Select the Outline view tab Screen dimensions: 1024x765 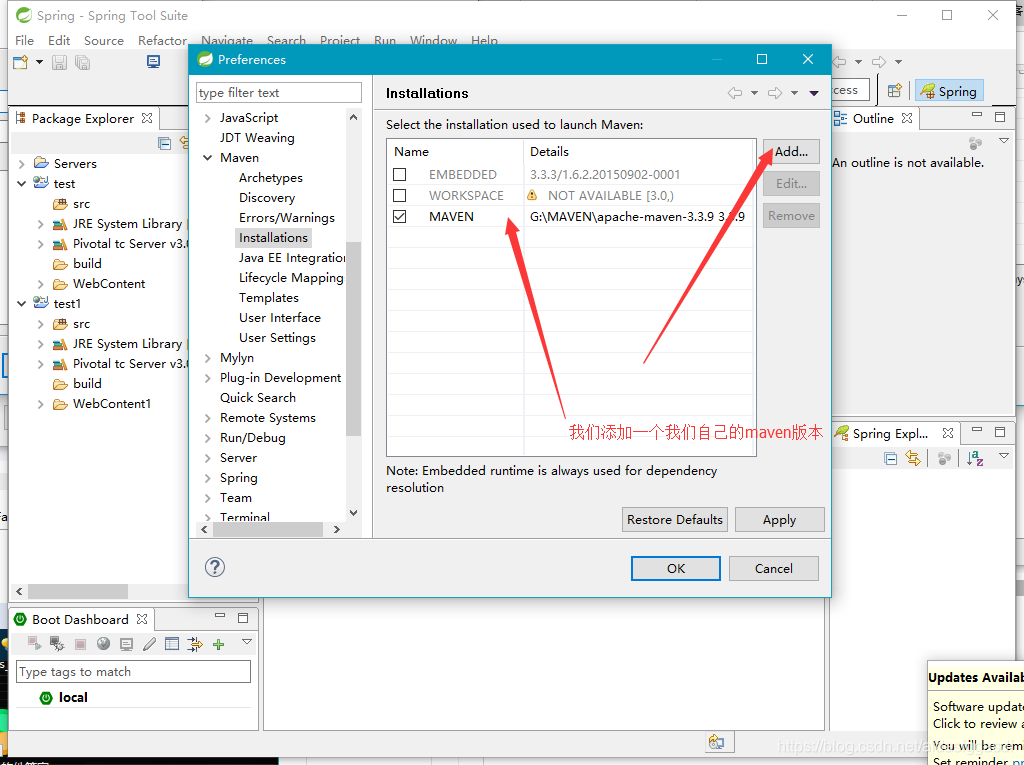(x=872, y=118)
